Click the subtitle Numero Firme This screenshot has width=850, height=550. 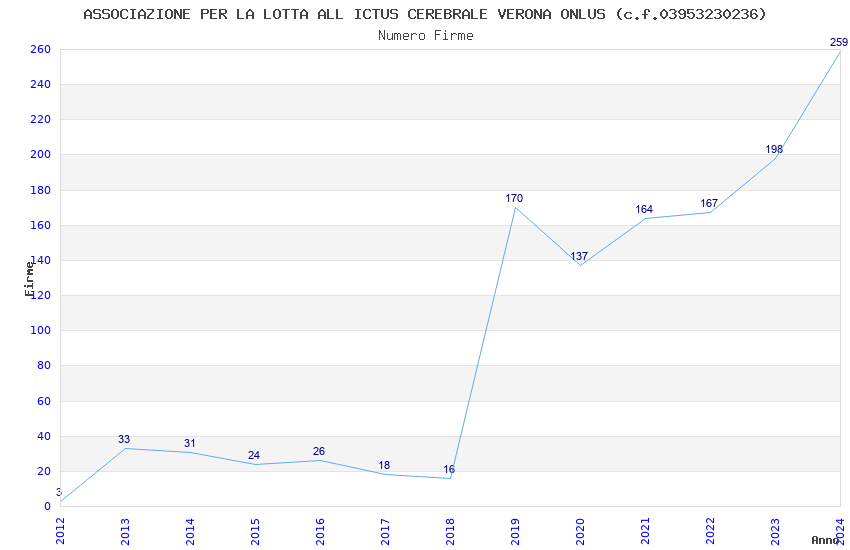click(x=426, y=36)
